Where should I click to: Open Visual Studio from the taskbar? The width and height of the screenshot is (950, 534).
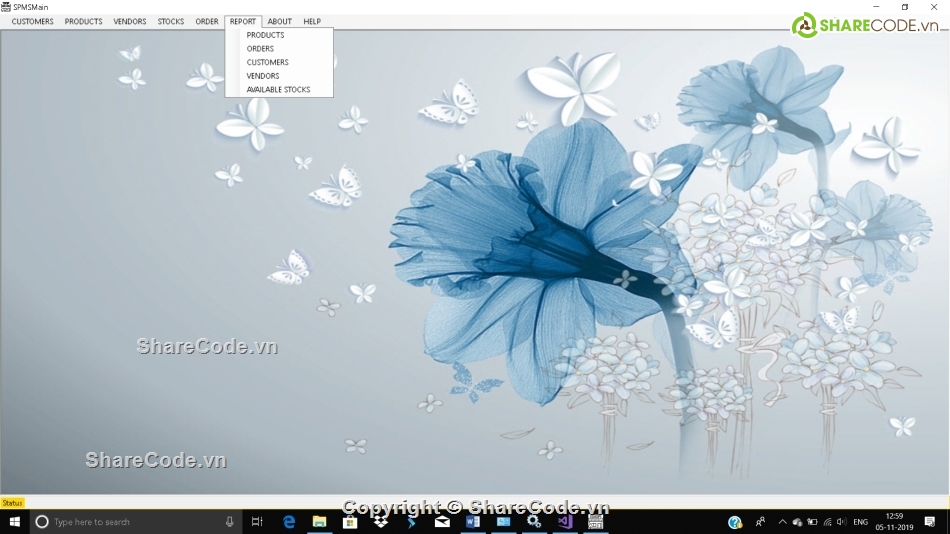click(x=565, y=522)
